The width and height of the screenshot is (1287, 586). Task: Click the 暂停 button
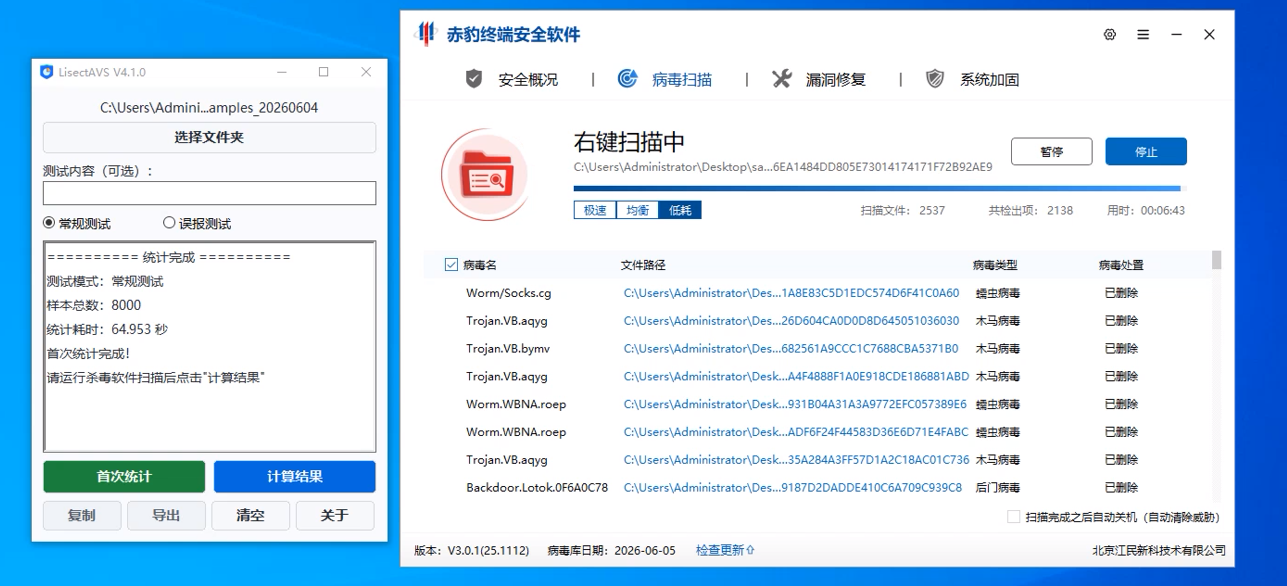1051,152
